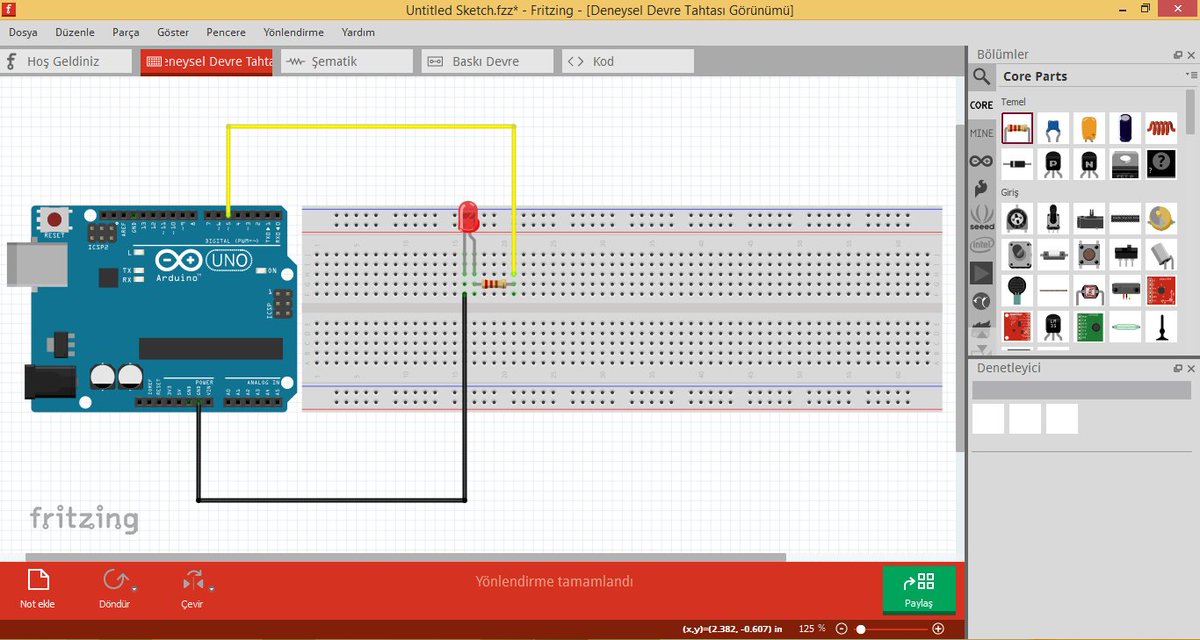Open the Dosya menu

pos(23,32)
